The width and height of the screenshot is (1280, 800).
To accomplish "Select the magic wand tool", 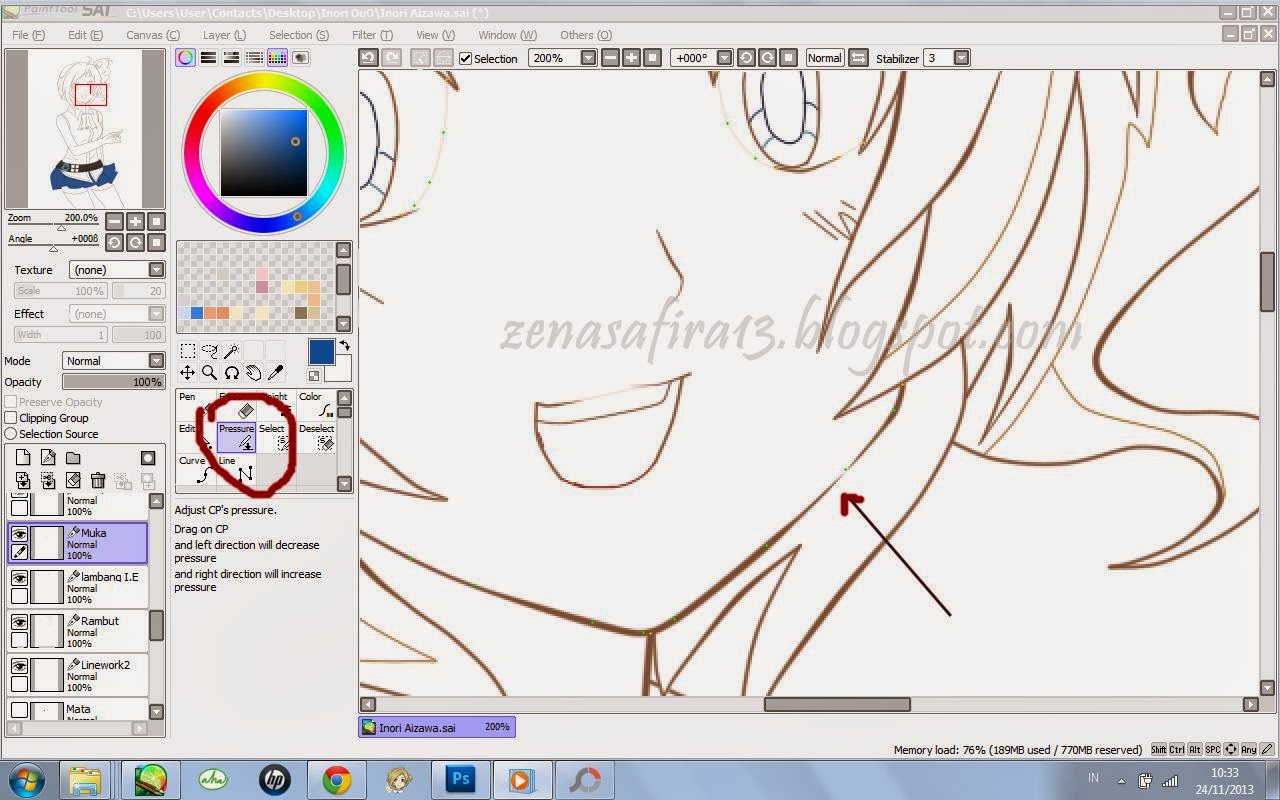I will click(231, 351).
